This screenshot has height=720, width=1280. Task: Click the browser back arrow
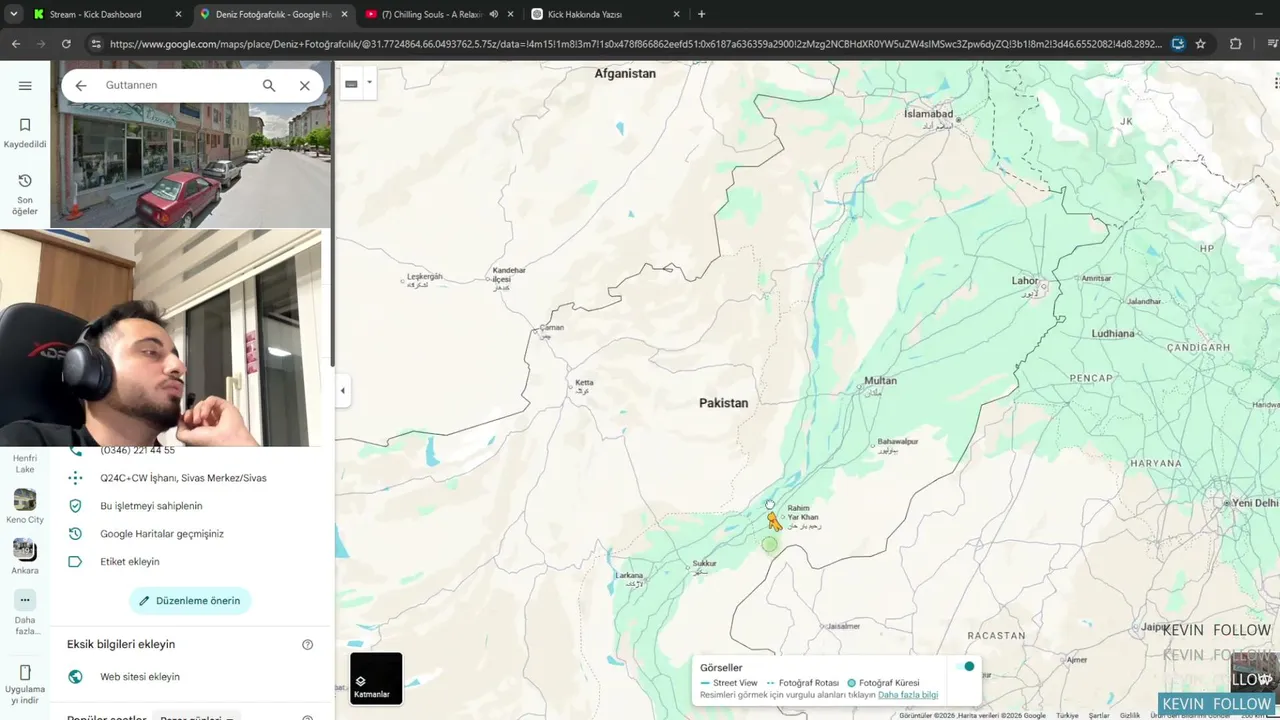(x=16, y=44)
